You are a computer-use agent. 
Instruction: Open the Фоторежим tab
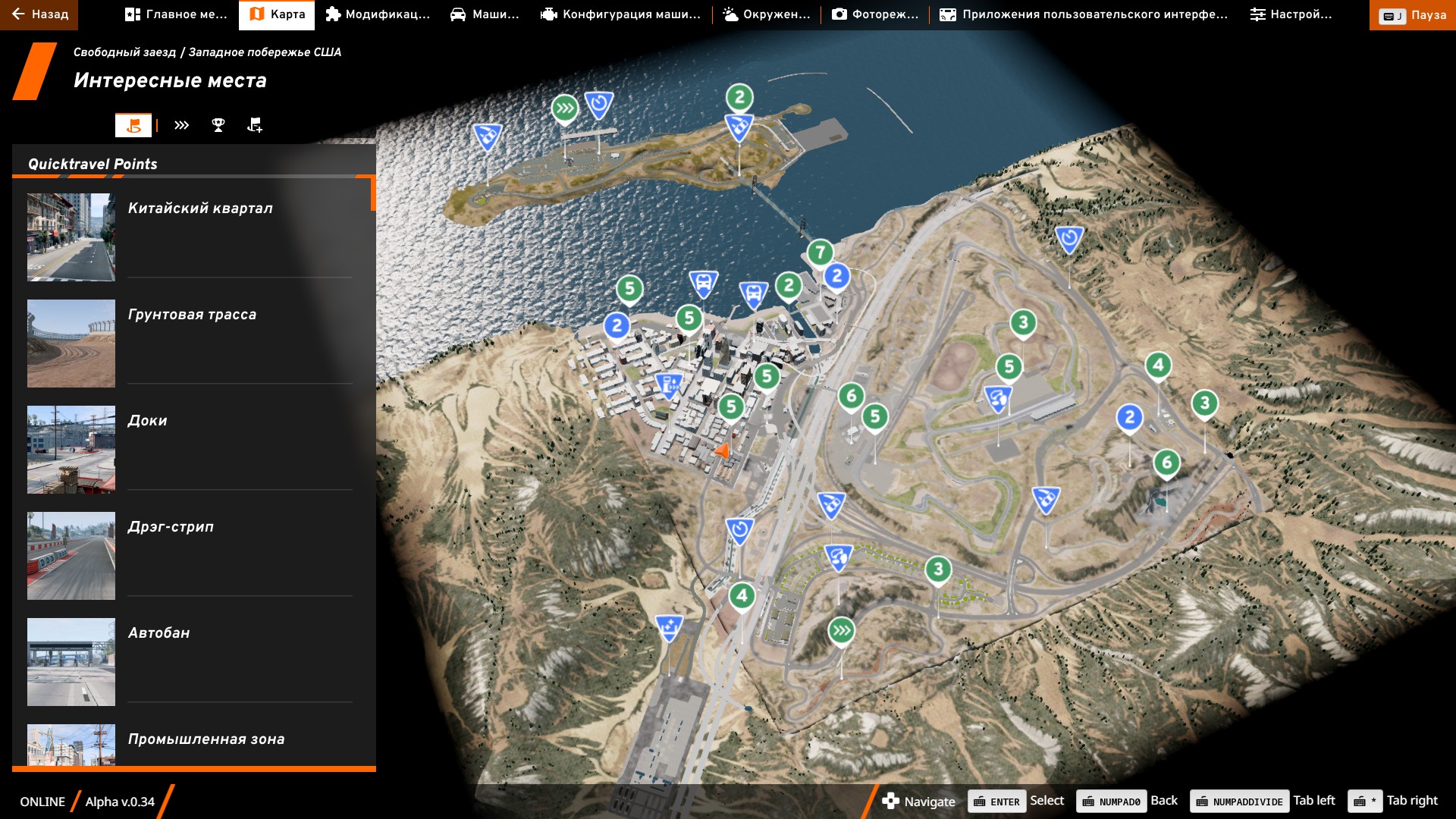click(x=875, y=14)
